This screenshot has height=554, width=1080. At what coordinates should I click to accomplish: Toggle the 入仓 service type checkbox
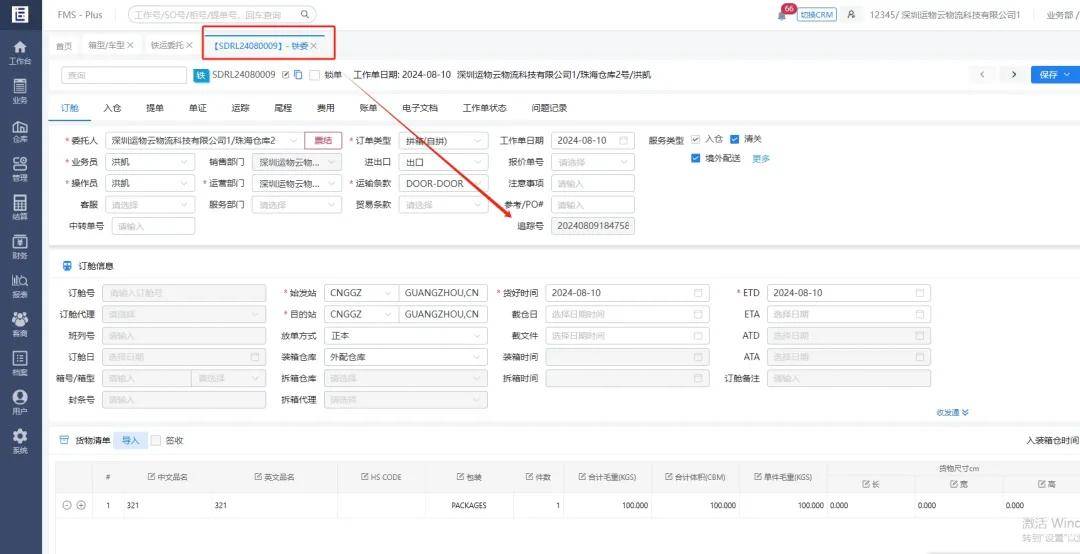[x=696, y=139]
